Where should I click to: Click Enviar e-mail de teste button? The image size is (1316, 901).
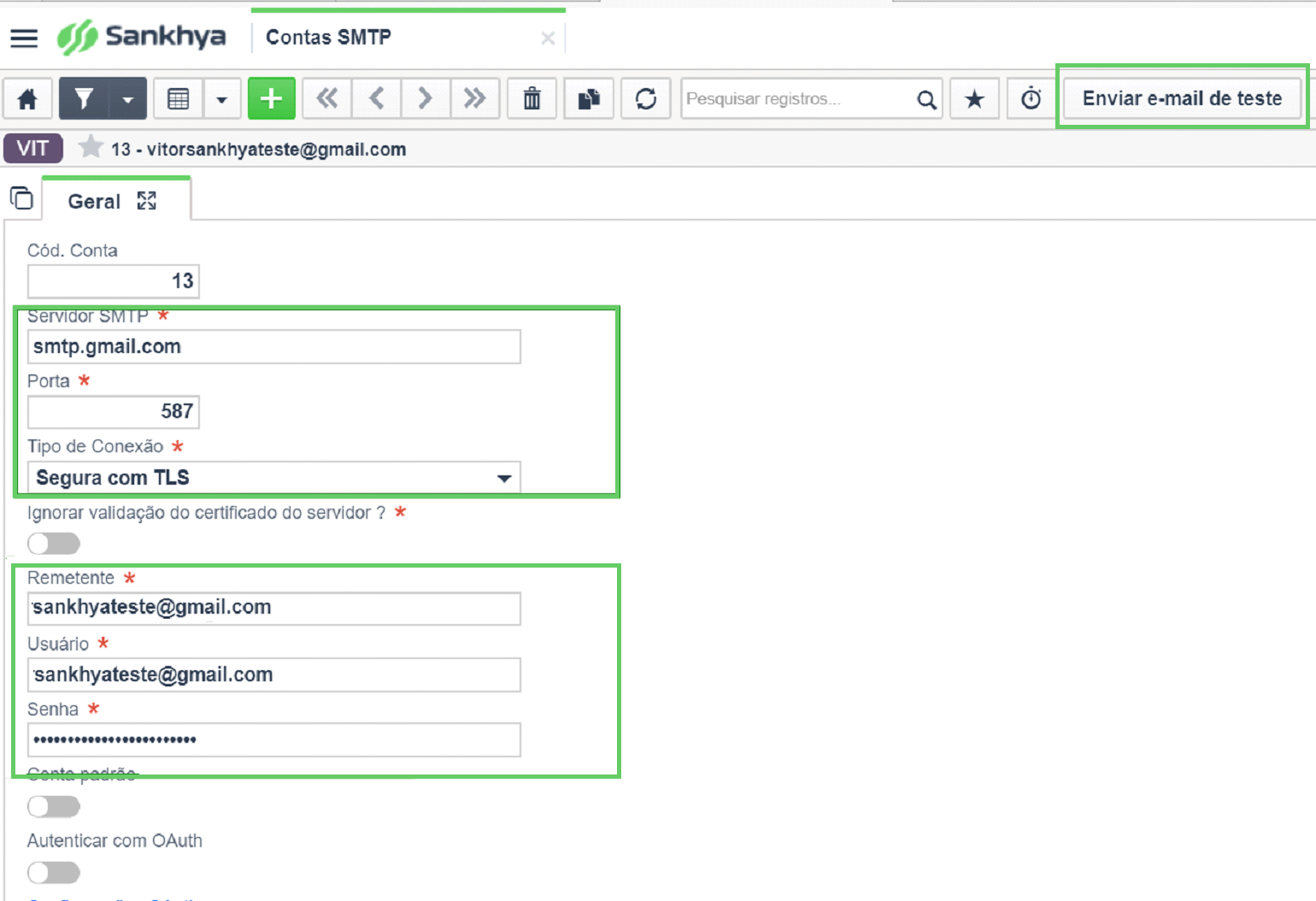pos(1182,98)
